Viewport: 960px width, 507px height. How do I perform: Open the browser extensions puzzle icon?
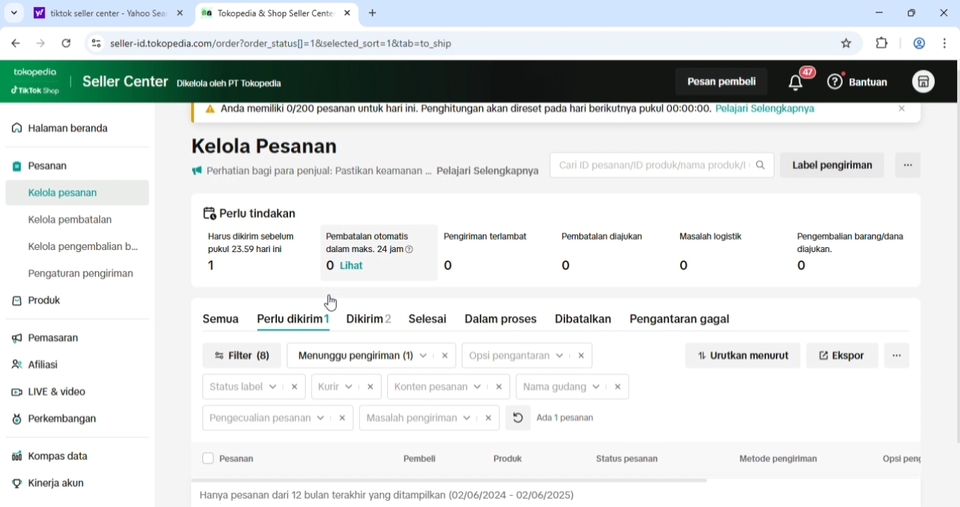tap(881, 43)
